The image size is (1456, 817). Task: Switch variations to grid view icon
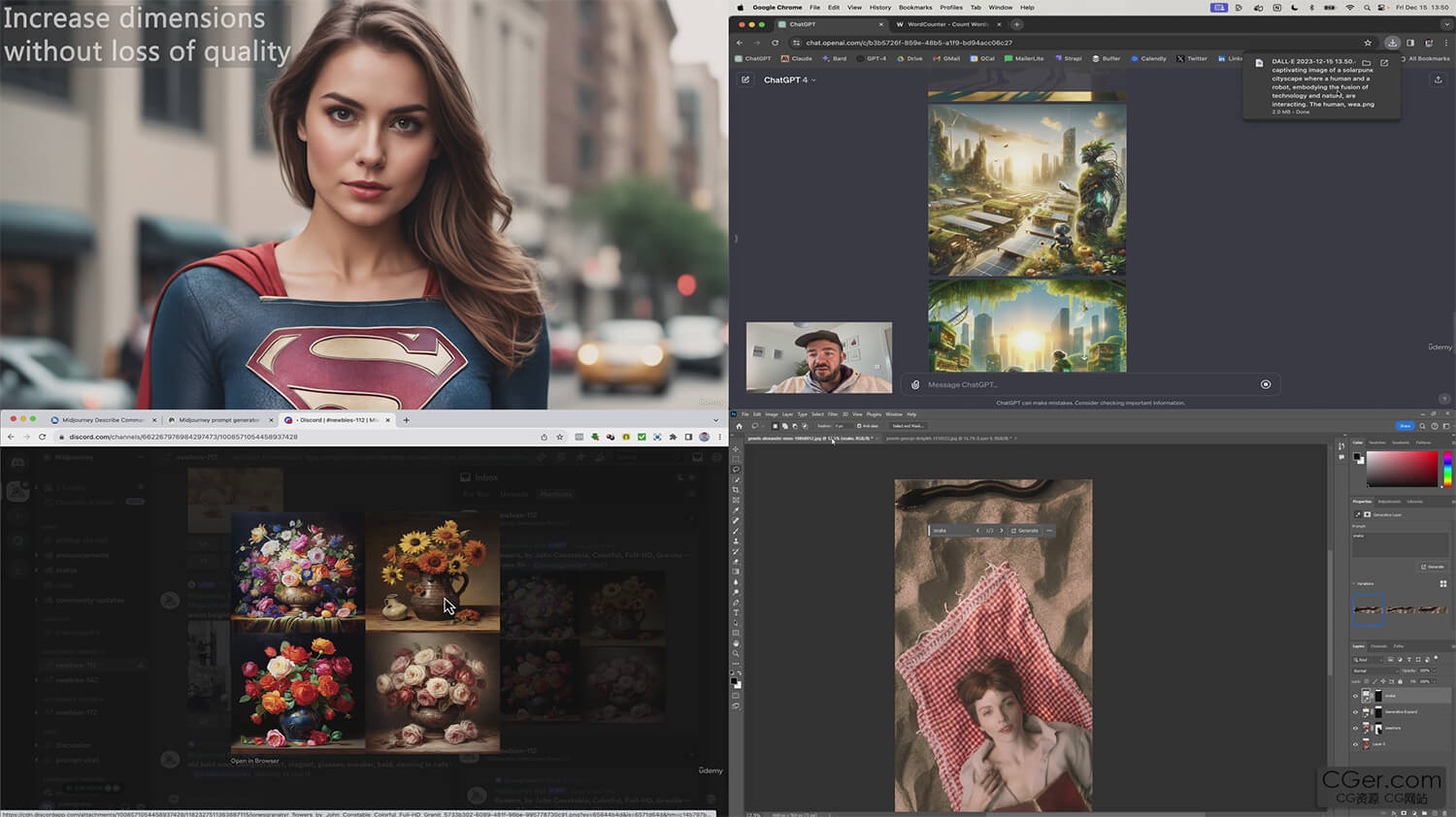pos(1443,583)
